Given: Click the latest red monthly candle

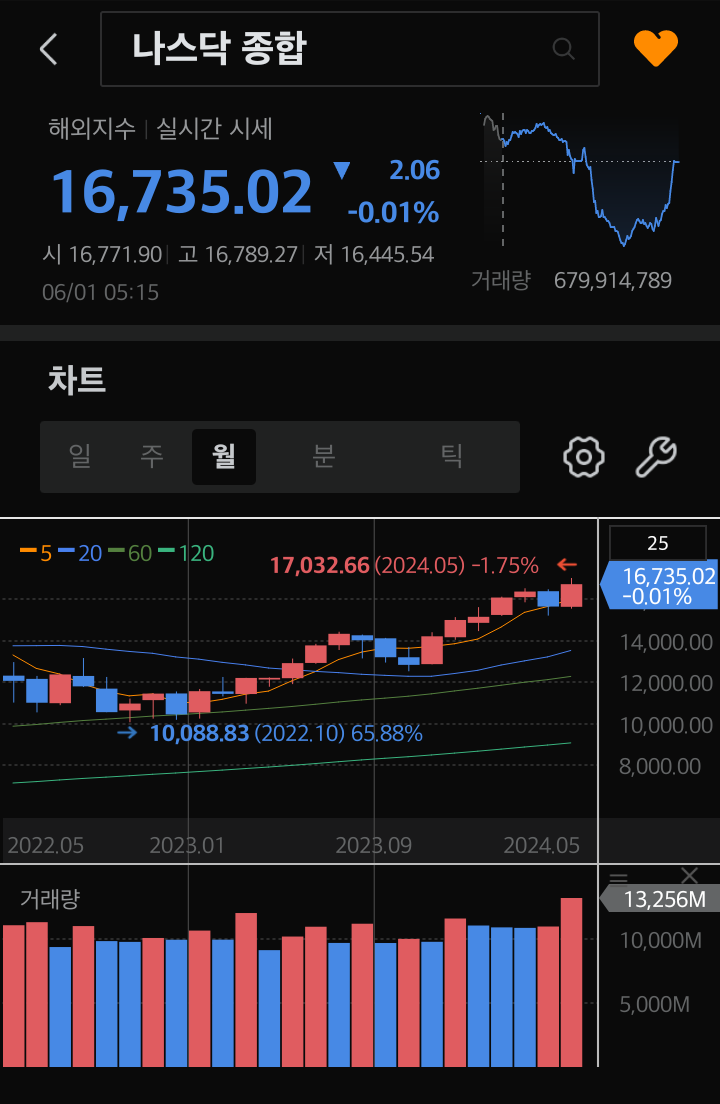Looking at the screenshot, I should pyautogui.click(x=571, y=595).
